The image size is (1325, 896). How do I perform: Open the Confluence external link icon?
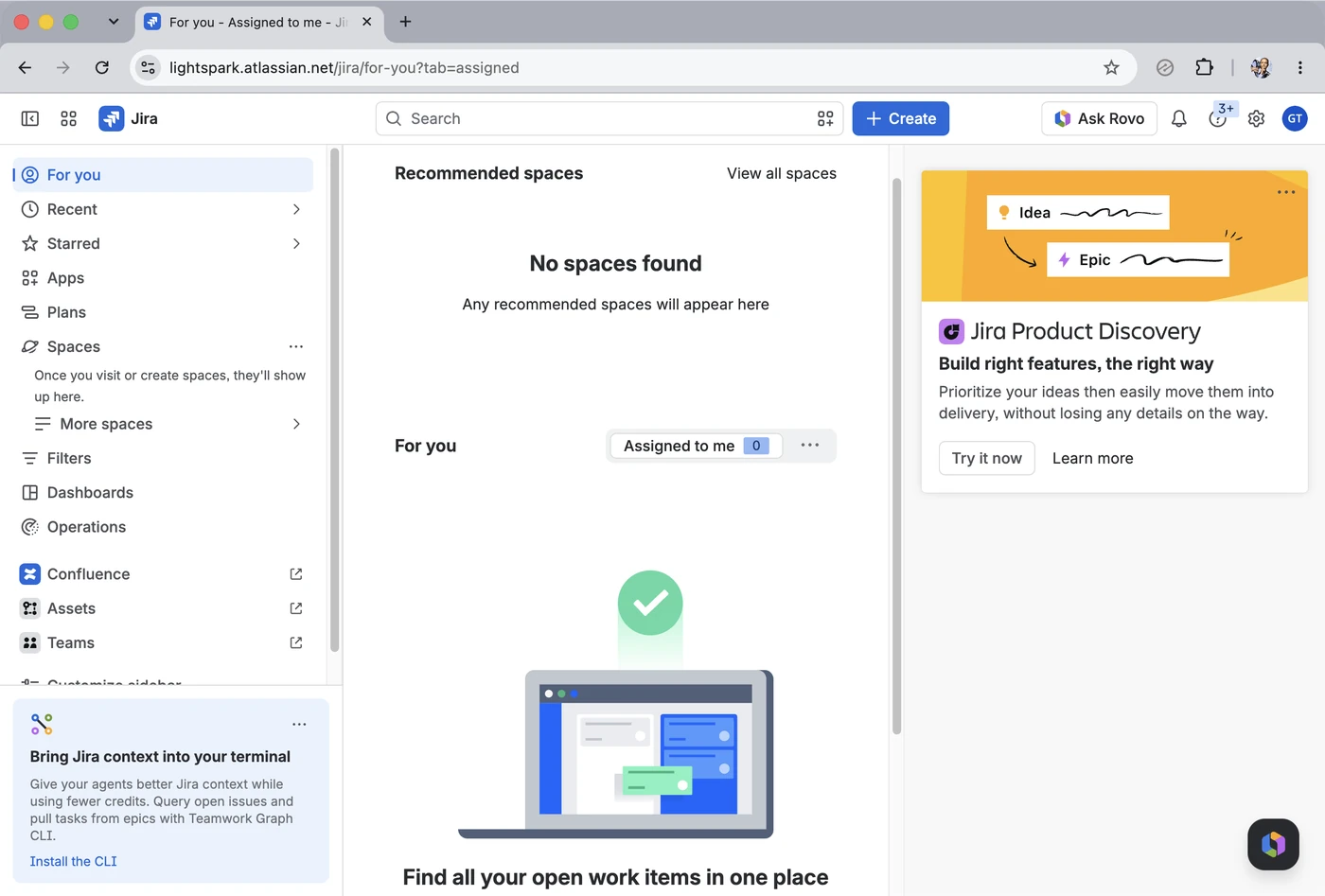[x=296, y=574]
